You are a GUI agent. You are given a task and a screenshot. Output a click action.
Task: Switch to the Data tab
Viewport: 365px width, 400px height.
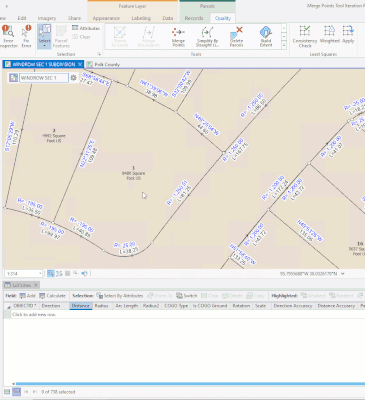(x=168, y=18)
